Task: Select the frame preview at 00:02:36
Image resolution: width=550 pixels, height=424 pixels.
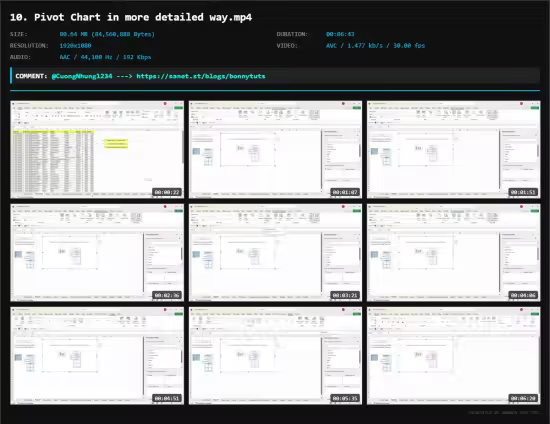Action: (x=97, y=253)
